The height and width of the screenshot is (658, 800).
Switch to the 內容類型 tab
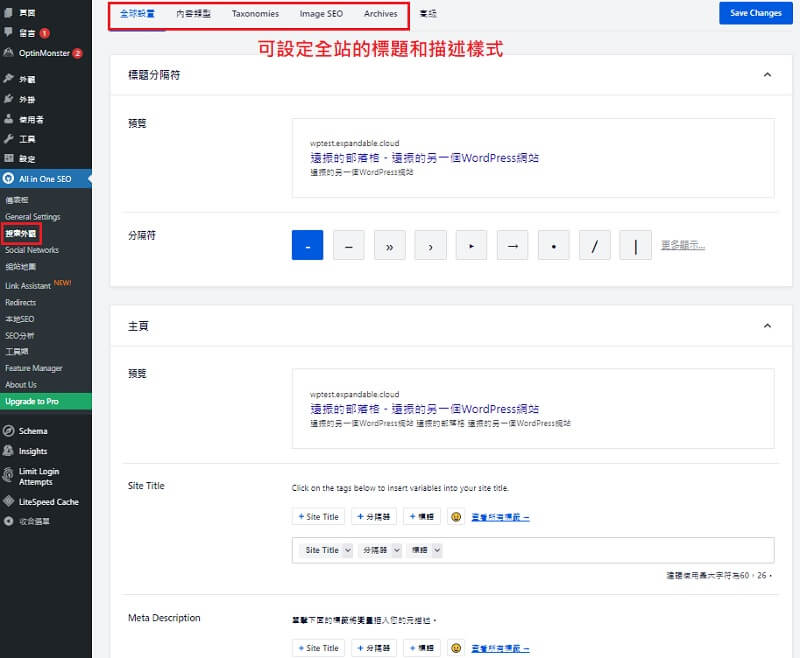(193, 14)
